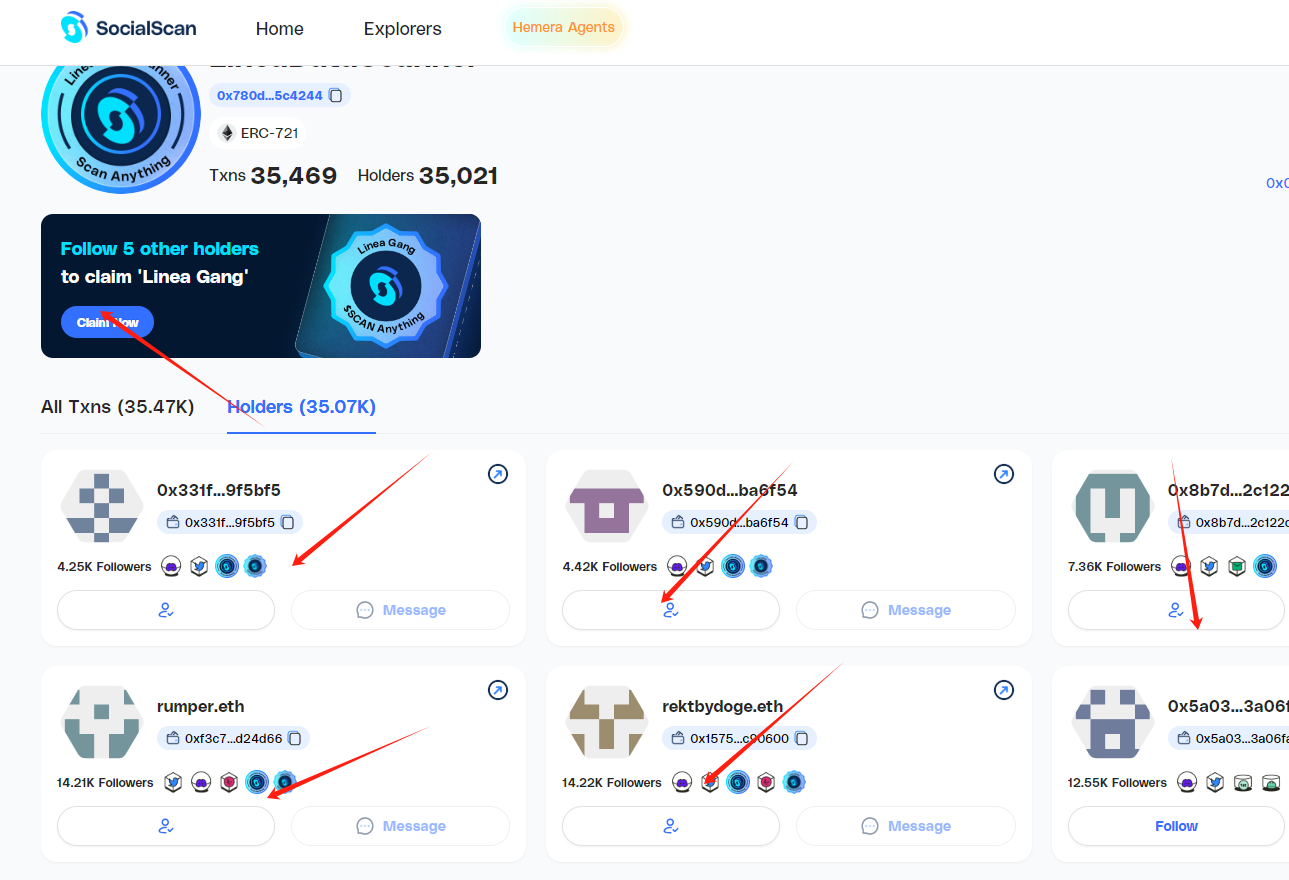Message rektbydoge.eth holder
This screenshot has width=1289, height=880.
coord(906,826)
